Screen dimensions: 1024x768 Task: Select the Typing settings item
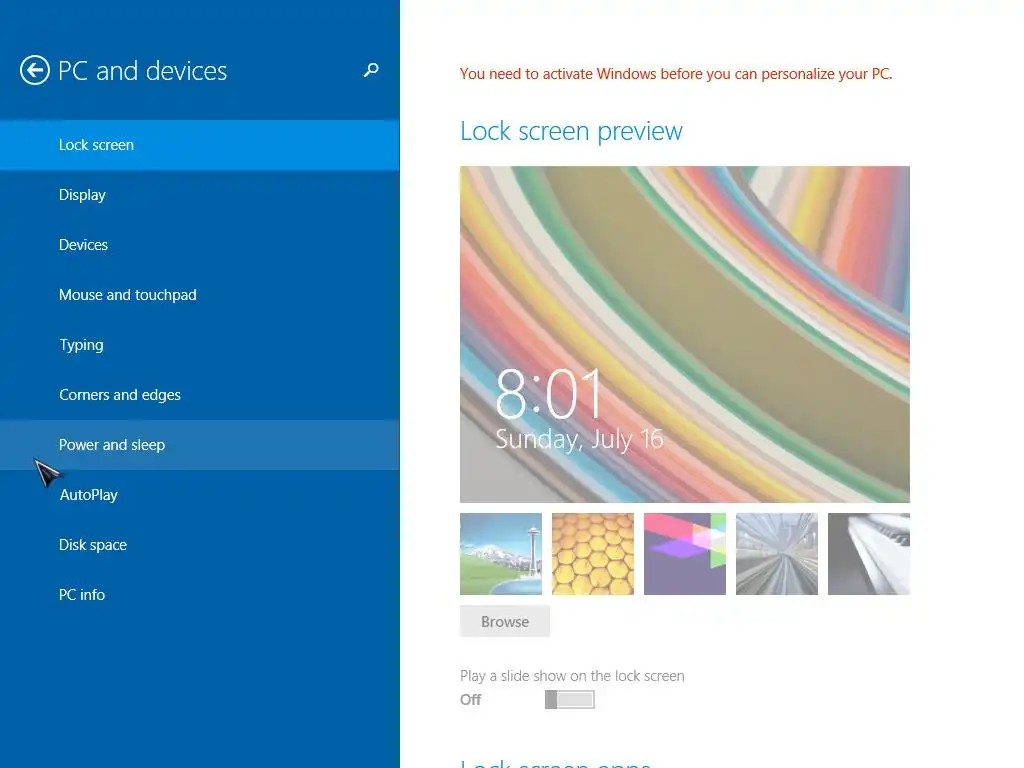click(x=200, y=345)
